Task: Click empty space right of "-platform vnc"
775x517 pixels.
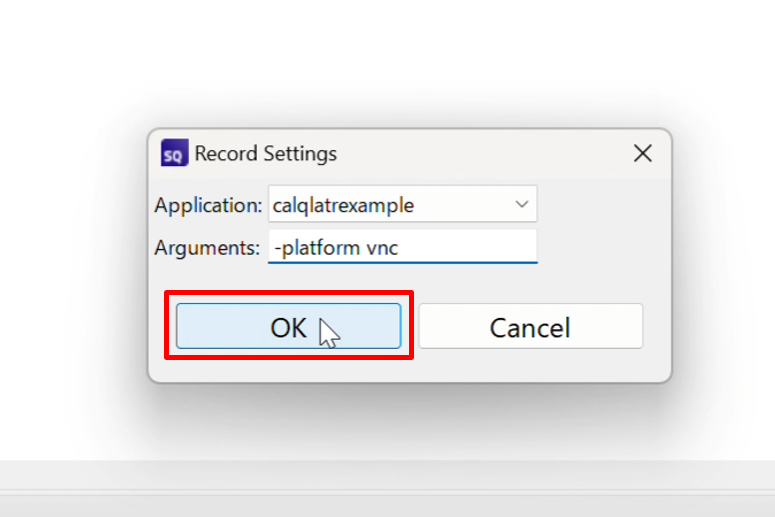Action: coord(470,248)
